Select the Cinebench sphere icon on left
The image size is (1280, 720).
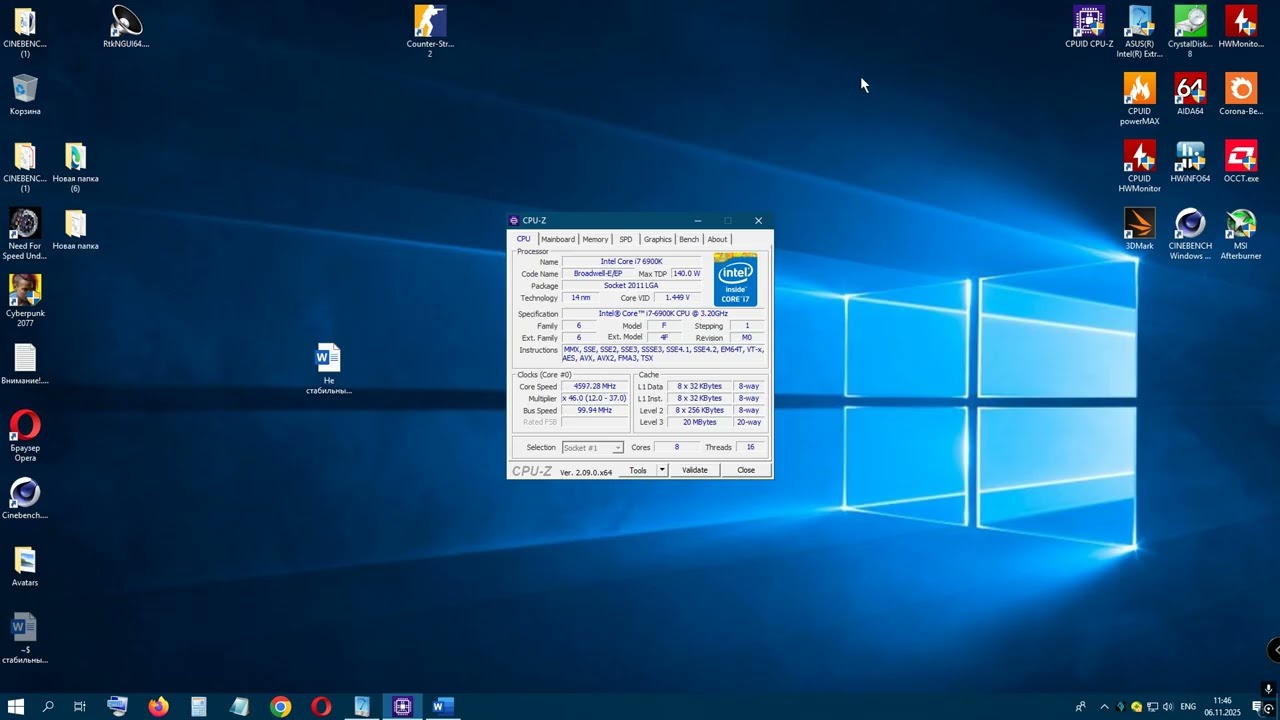25,498
